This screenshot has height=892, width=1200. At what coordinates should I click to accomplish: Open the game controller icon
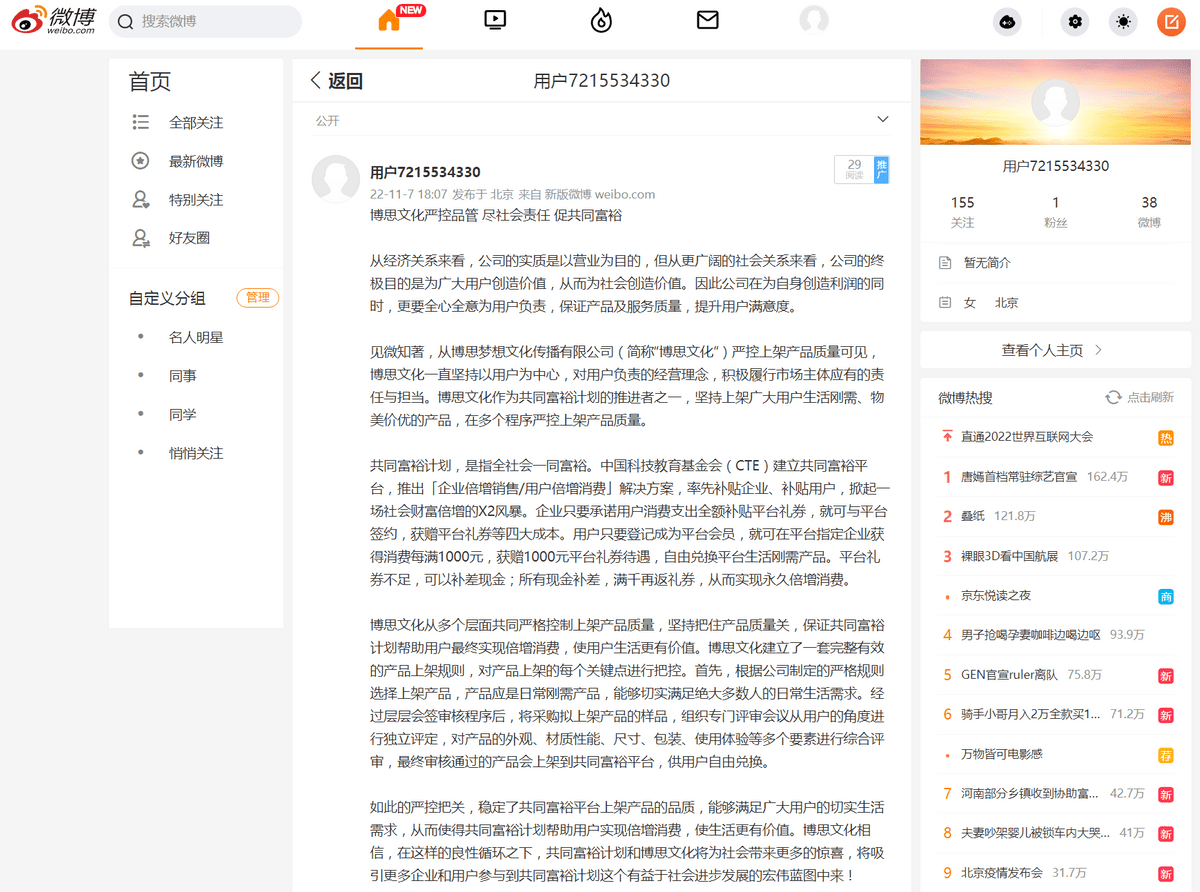(1007, 22)
